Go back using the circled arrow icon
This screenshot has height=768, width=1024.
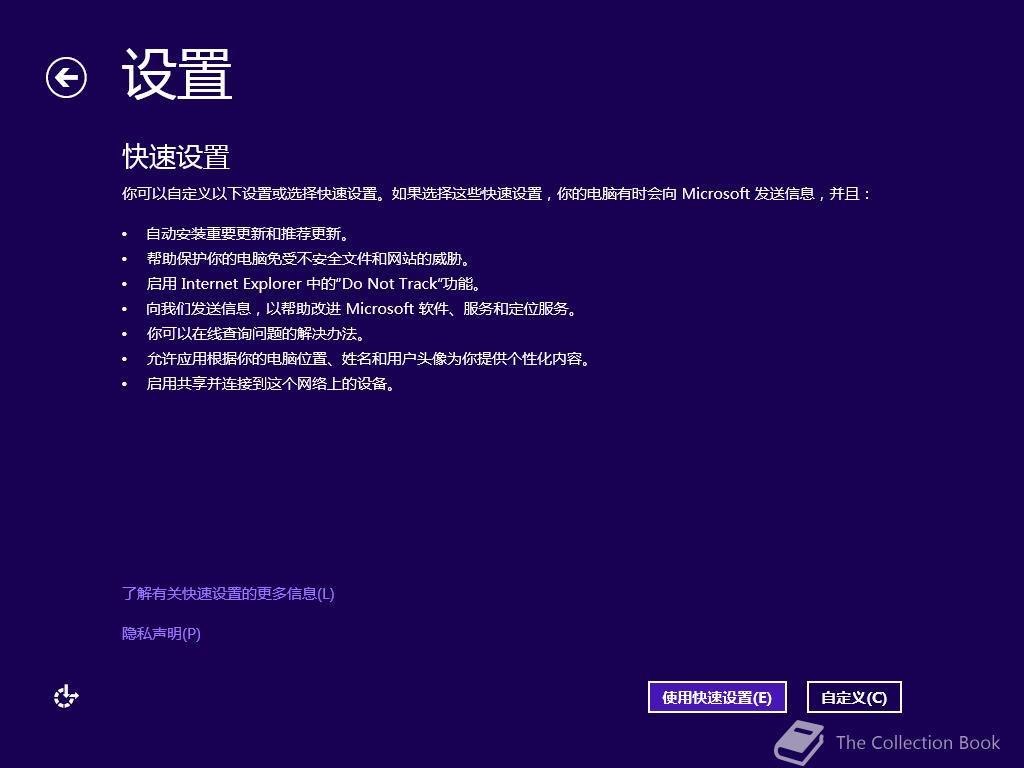[66, 78]
